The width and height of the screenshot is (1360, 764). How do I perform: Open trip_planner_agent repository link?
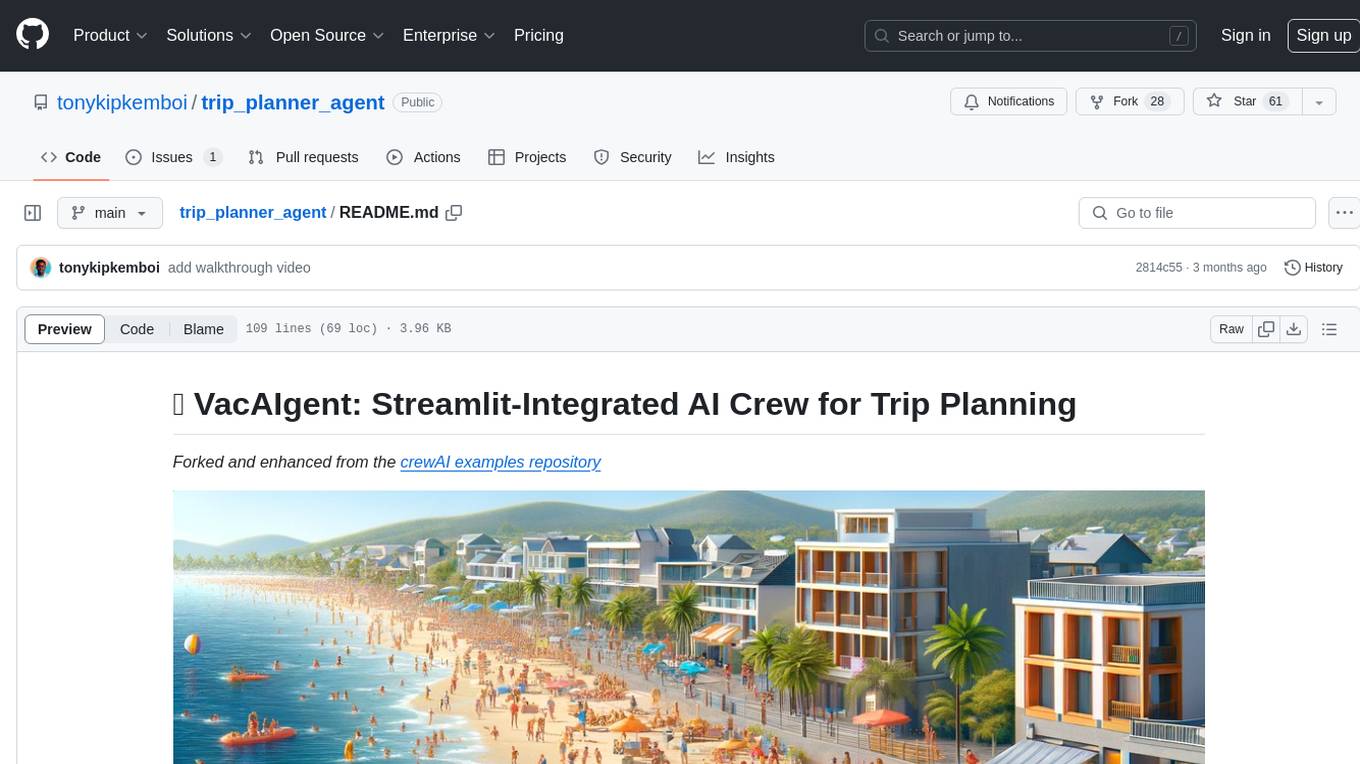[293, 102]
